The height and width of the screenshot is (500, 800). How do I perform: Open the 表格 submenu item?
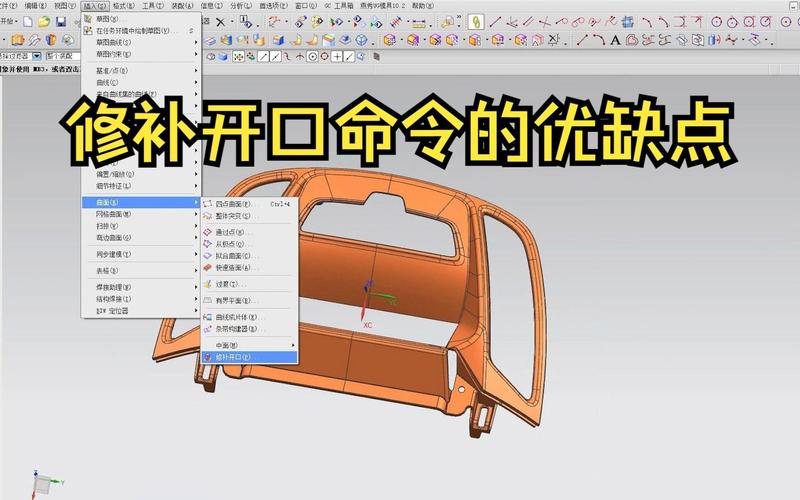141,270
